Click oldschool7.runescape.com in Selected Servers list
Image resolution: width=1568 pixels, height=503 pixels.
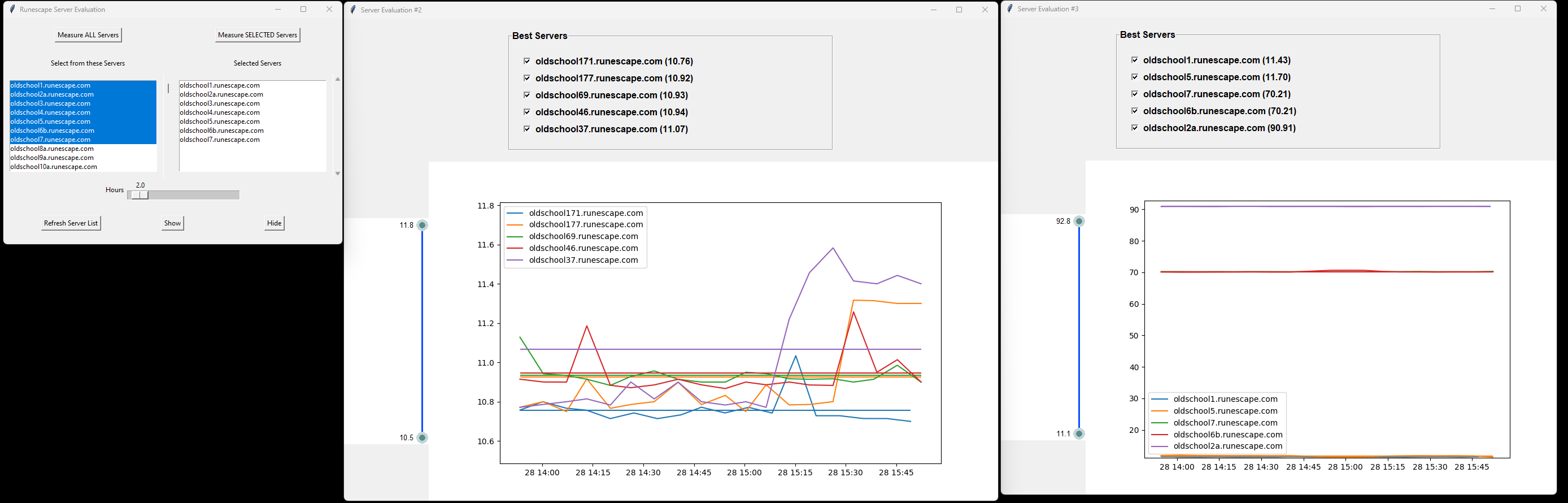pos(252,140)
